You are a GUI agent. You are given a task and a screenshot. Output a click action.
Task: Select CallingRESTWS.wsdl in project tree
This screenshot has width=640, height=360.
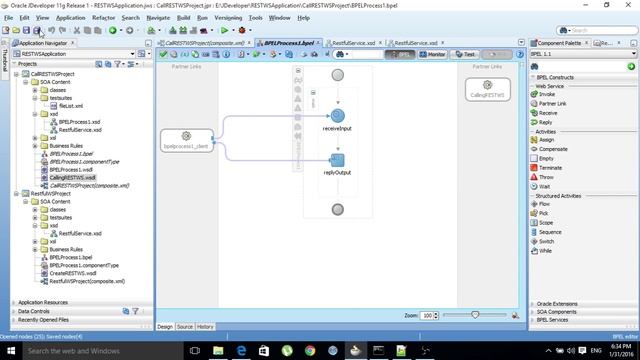tap(72, 178)
